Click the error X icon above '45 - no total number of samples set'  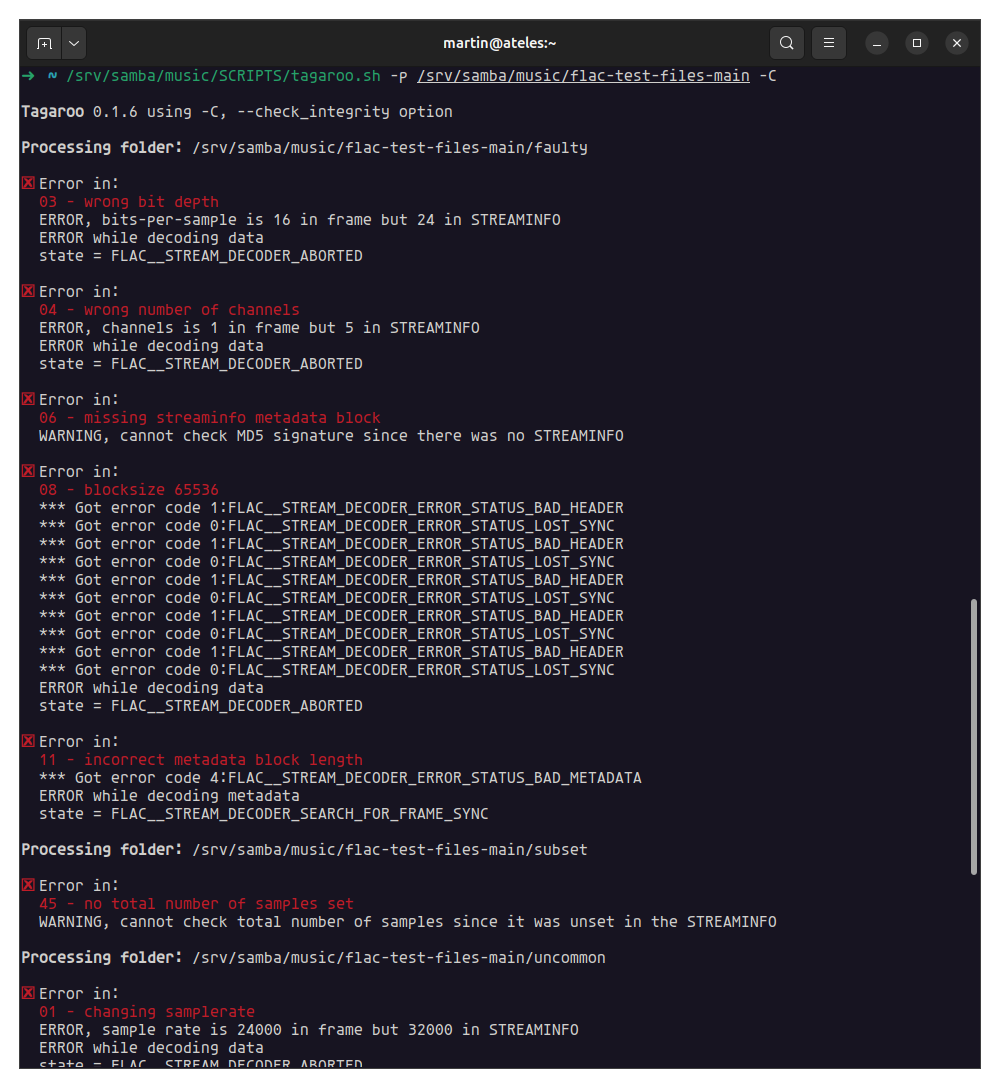[28, 885]
